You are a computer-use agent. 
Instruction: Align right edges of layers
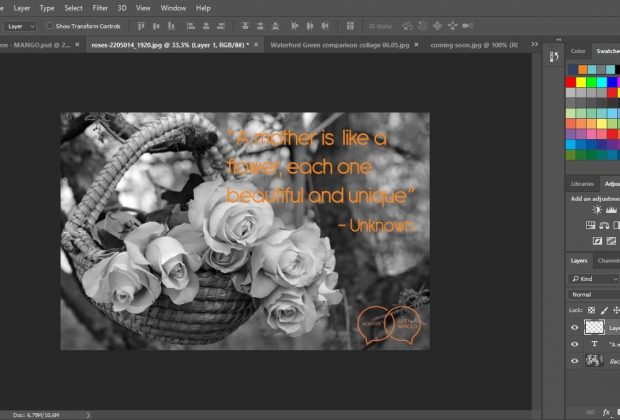tap(221, 26)
